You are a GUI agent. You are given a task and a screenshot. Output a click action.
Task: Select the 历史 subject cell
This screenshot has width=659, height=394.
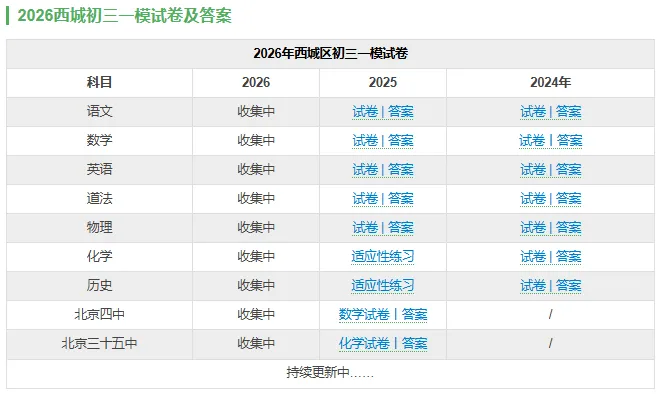click(99, 286)
